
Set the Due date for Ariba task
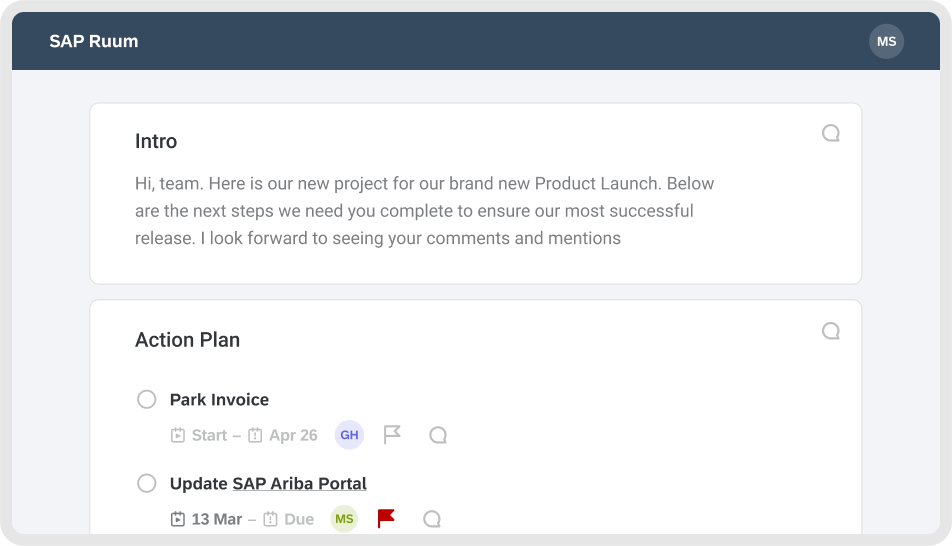coord(299,519)
